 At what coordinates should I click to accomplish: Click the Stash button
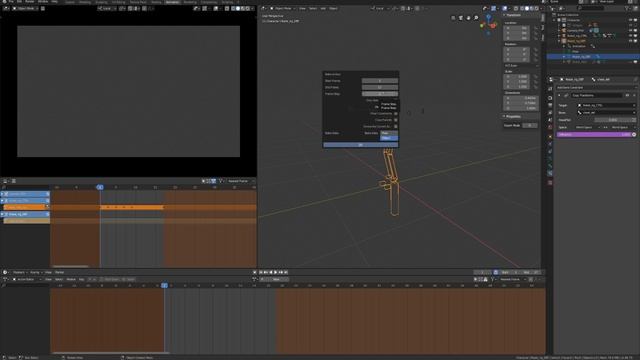pyautogui.click(x=129, y=279)
